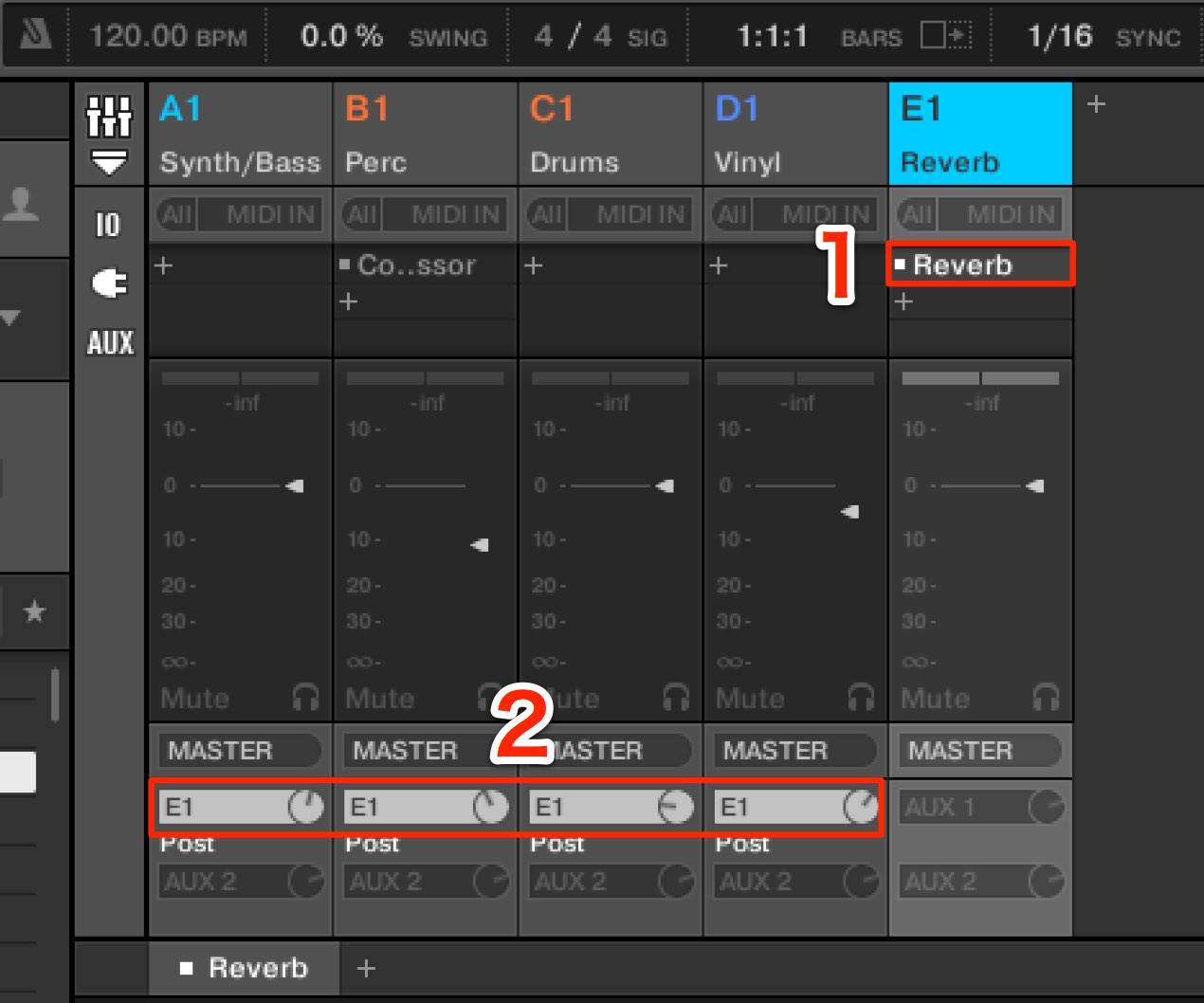Click the C1 channel fader handle

pyautogui.click(x=665, y=486)
